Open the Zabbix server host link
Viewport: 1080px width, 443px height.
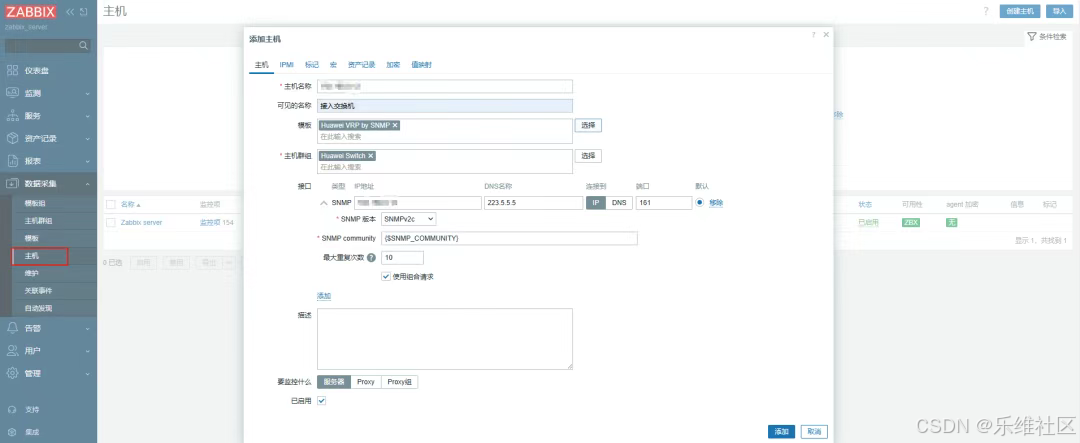(x=141, y=223)
